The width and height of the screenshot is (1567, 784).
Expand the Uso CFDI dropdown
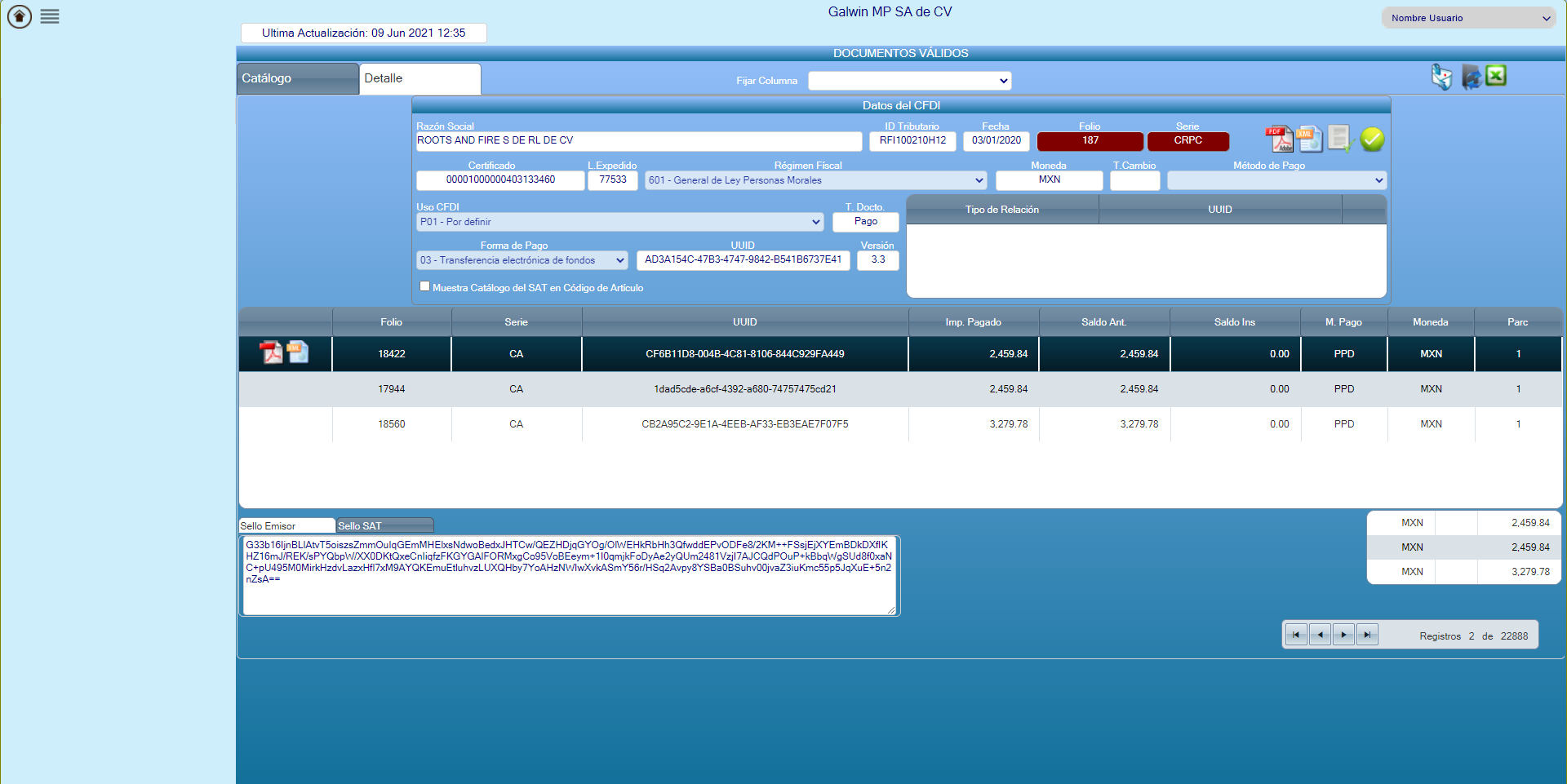[x=620, y=222]
